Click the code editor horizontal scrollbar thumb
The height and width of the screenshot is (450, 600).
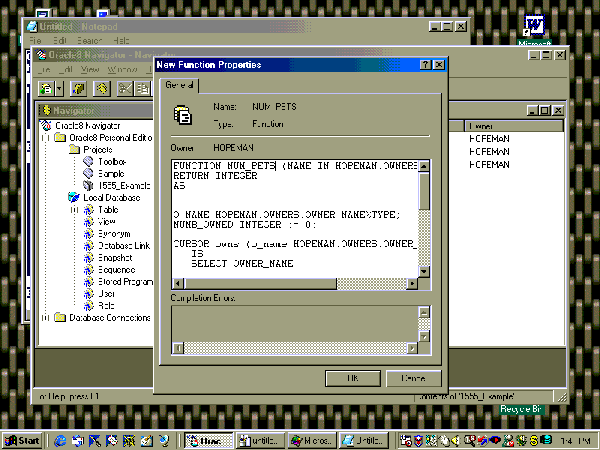coord(260,284)
